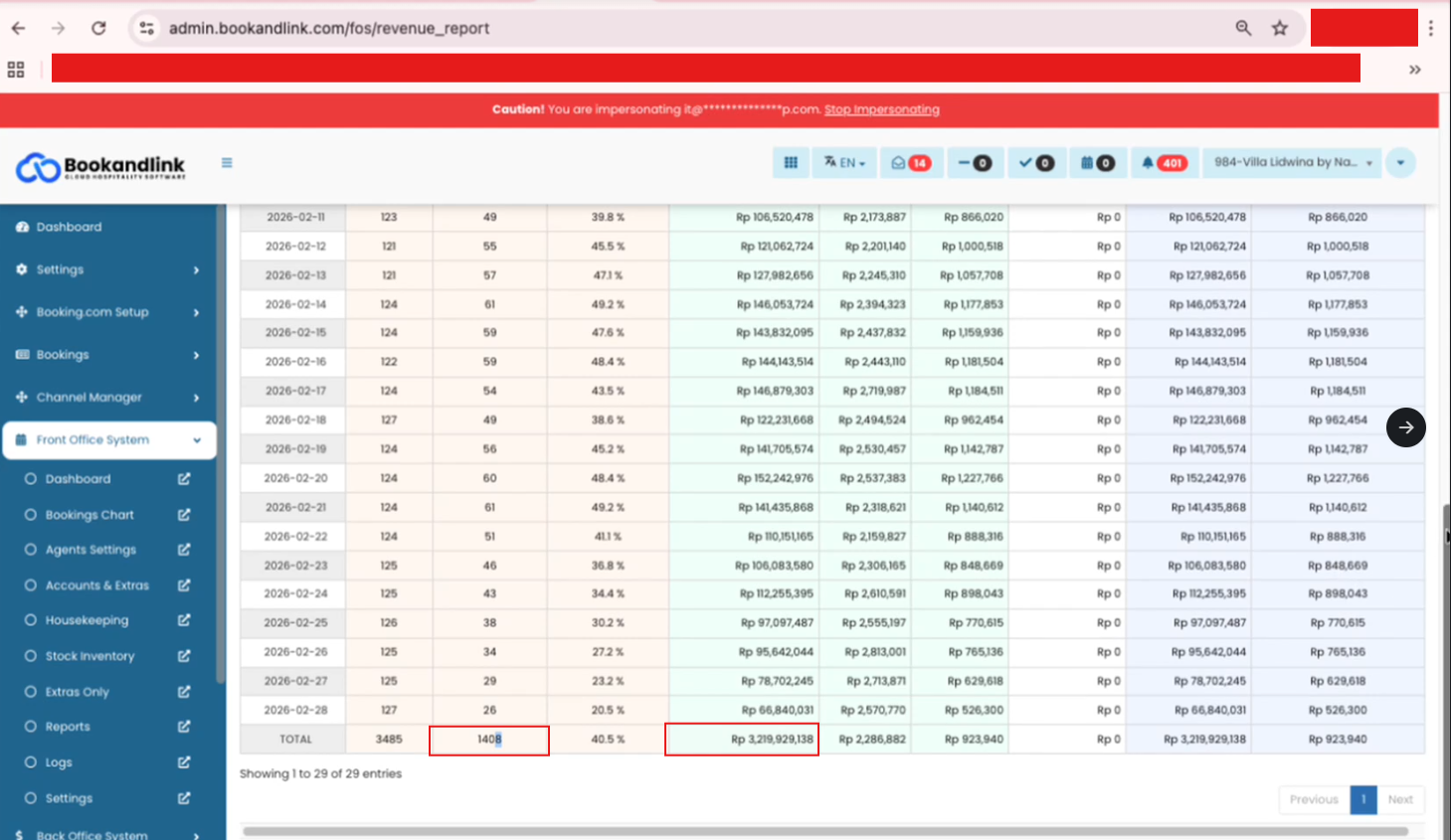Click the calendar icon with zero count
Viewport: 1451px width, 840px height.
tap(1098, 162)
